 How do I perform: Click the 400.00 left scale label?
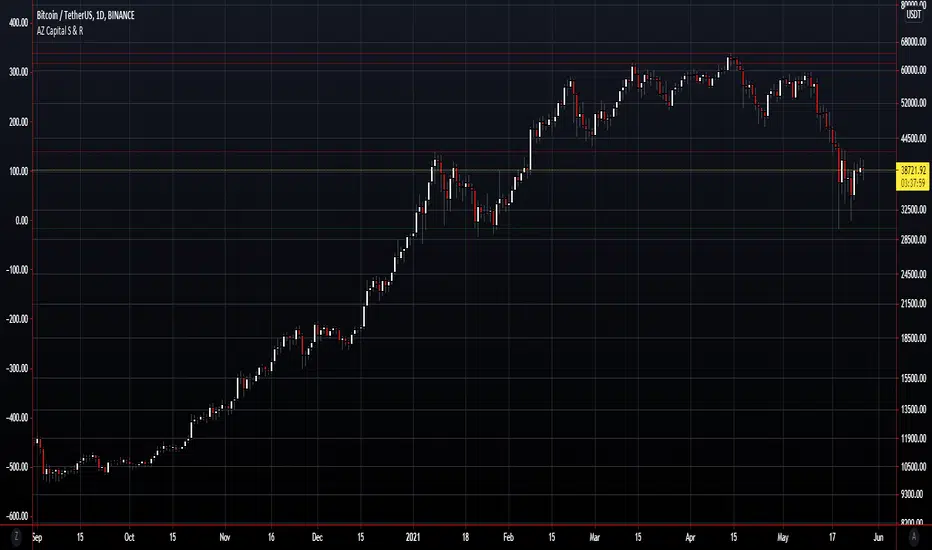tap(18, 23)
